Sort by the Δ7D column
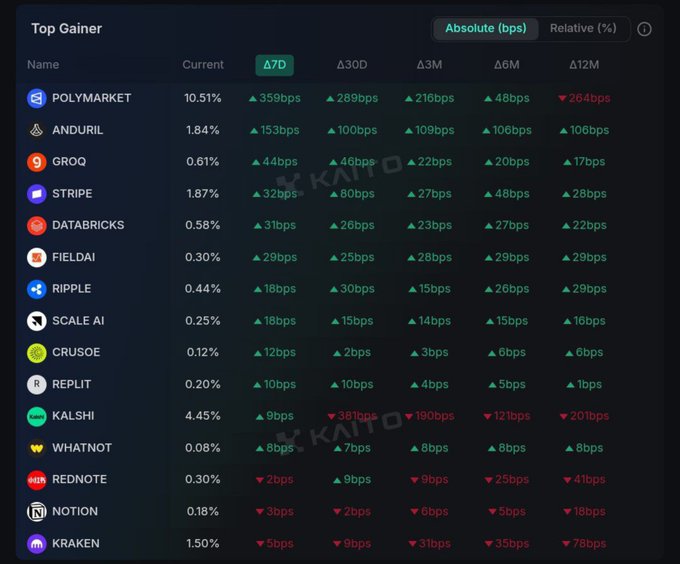The height and width of the screenshot is (564, 680). click(275, 65)
